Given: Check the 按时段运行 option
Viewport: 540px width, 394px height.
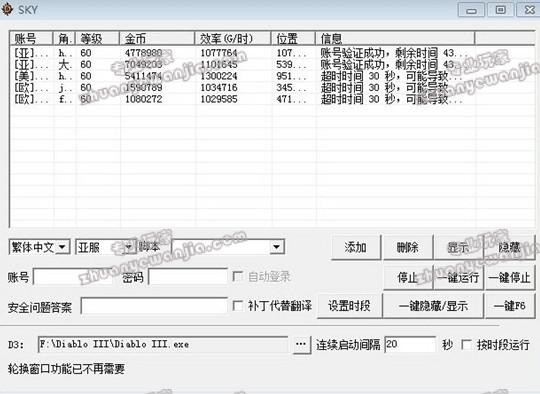Looking at the screenshot, I should point(467,344).
